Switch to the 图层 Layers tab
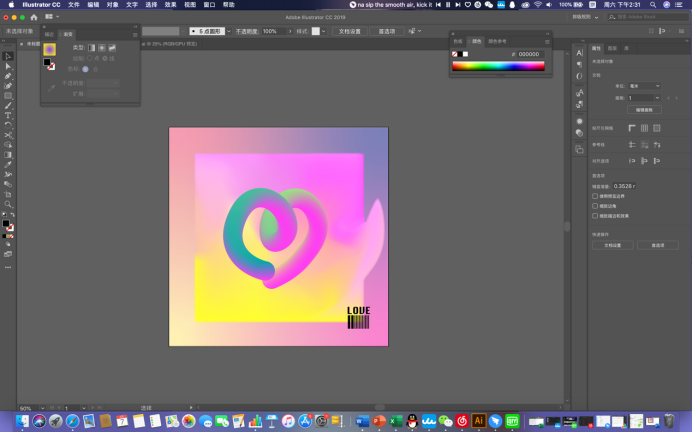 pyautogui.click(x=612, y=48)
